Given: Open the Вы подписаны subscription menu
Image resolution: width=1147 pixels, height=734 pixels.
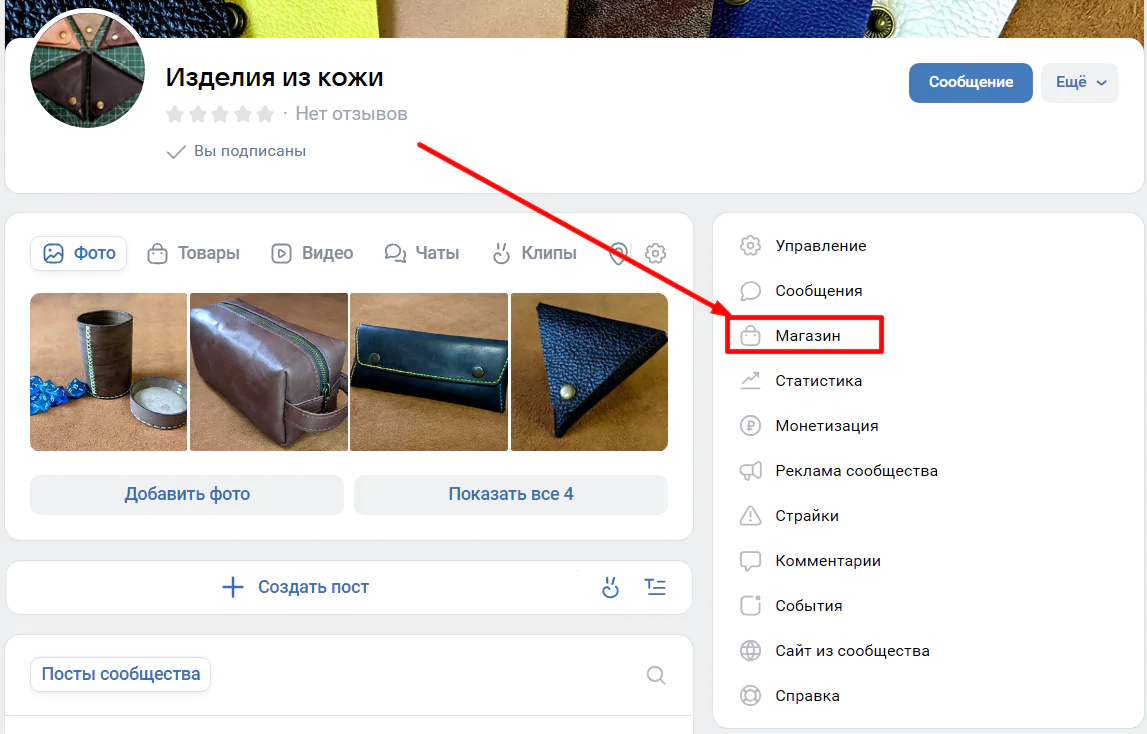Looking at the screenshot, I should coord(236,151).
